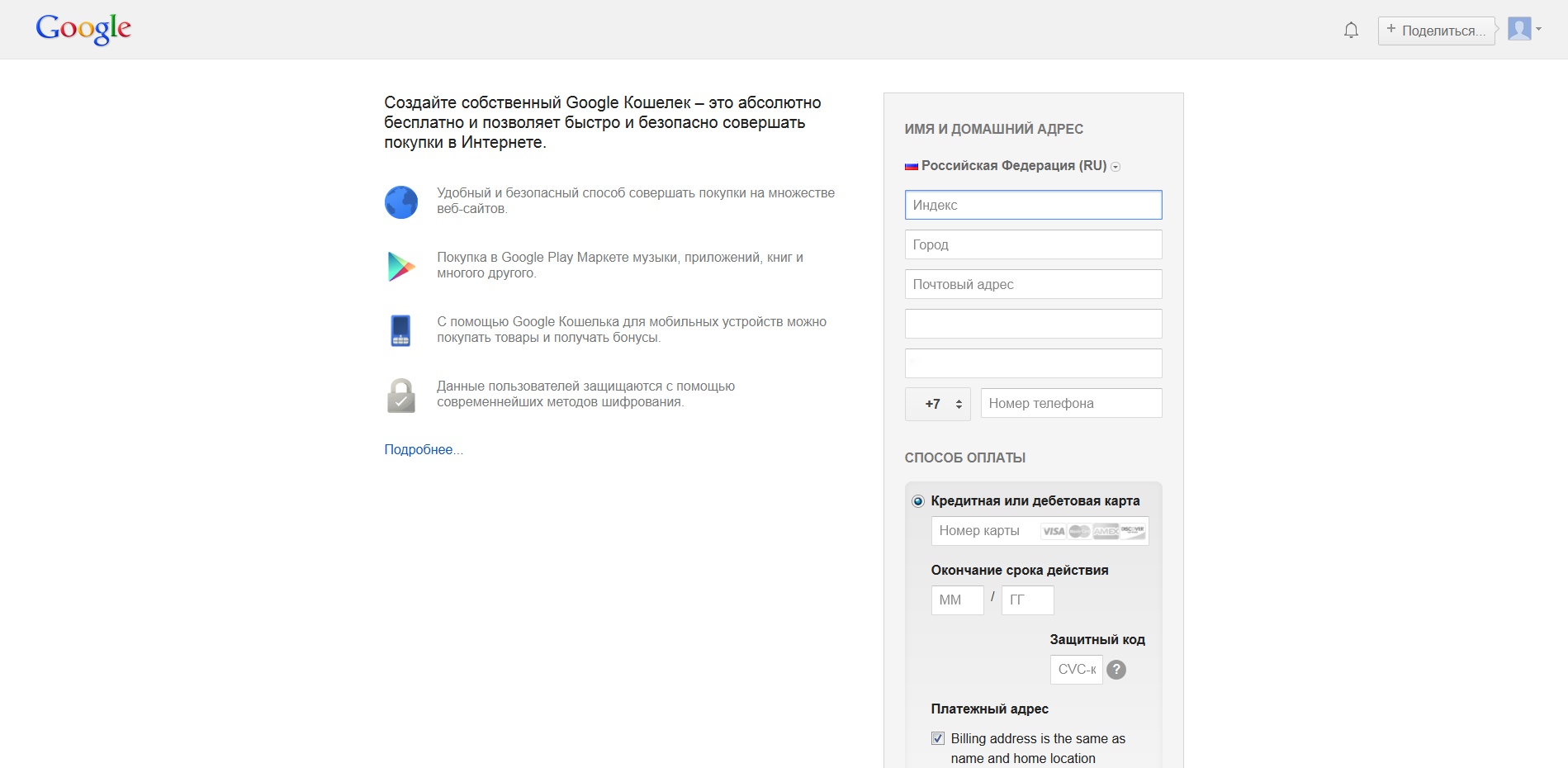Viewport: 1568px width, 768px height.
Task: Click the Поделиться share button
Action: point(1436,31)
